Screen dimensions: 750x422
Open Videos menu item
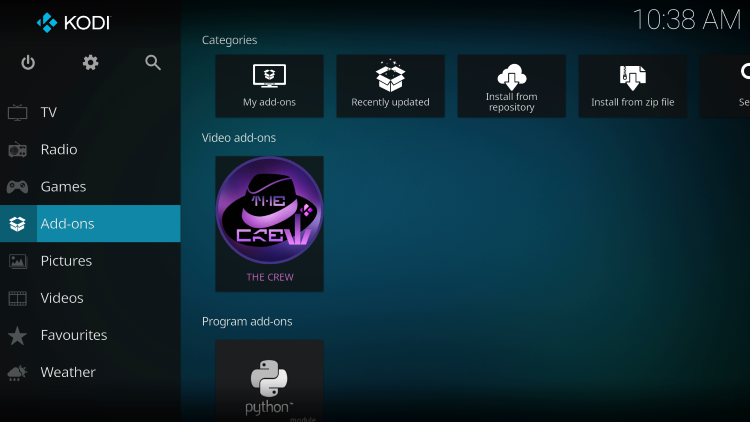tap(90, 298)
